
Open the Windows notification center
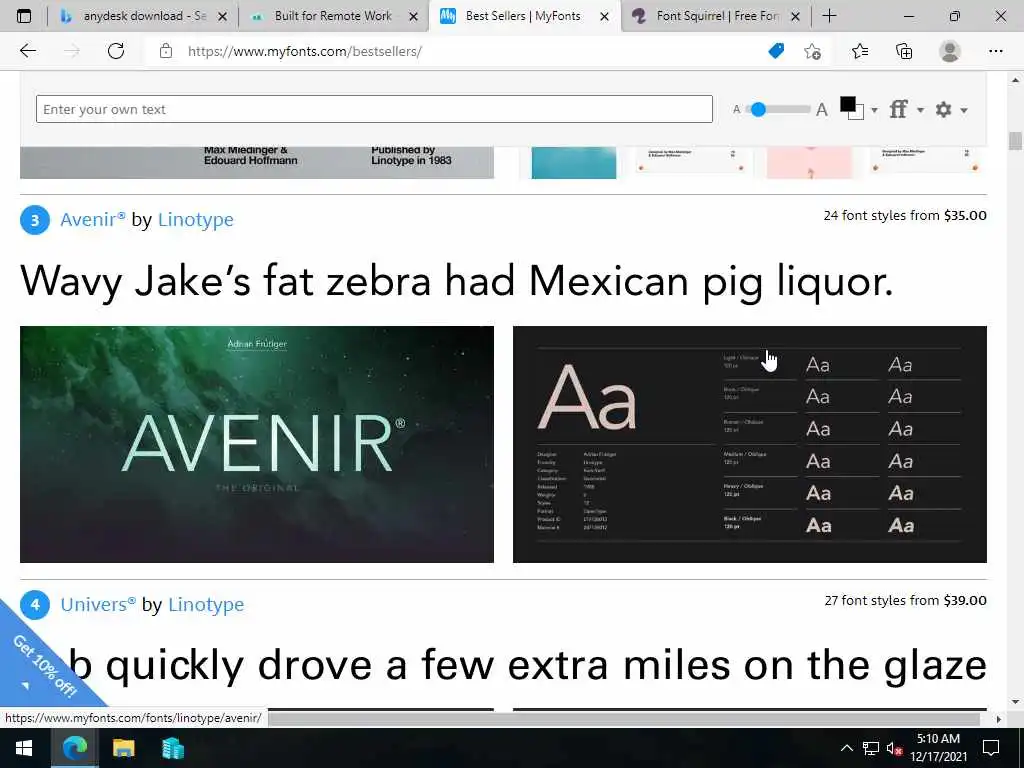click(x=991, y=748)
